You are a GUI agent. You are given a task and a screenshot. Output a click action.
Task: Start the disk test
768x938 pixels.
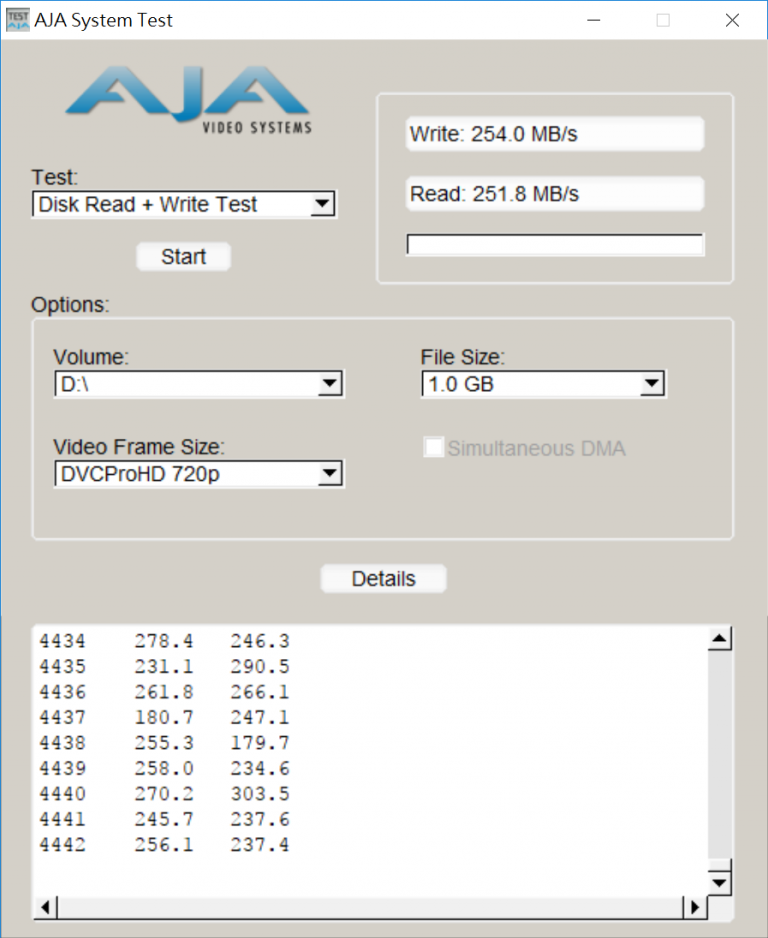pos(183,257)
